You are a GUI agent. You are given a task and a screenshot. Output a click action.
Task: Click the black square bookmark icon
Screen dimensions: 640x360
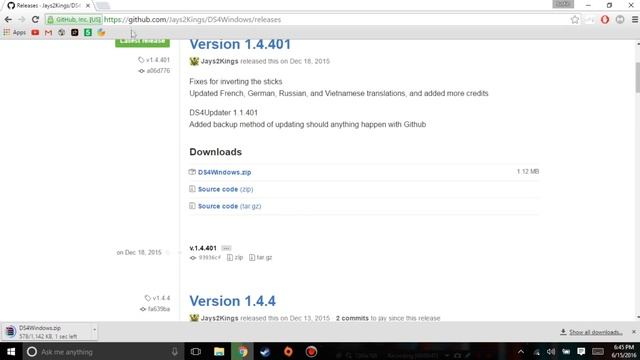click(75, 32)
